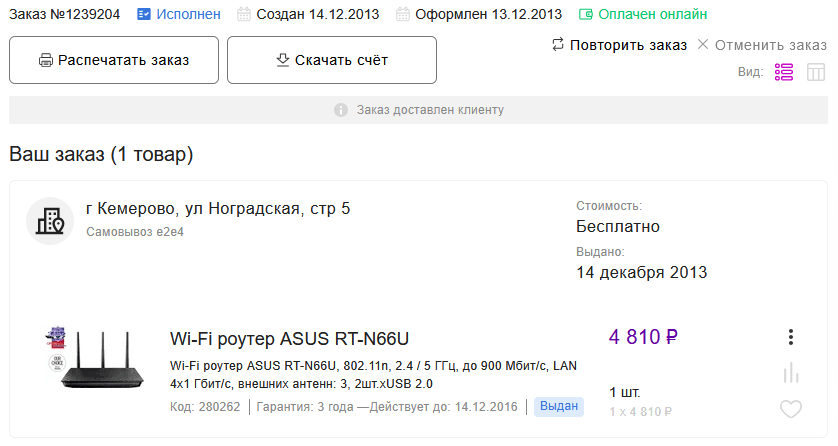Screen dimensions: 838x446
Task: Click the heading Ваш заказ (1 товар)
Action: pyautogui.click(x=101, y=154)
